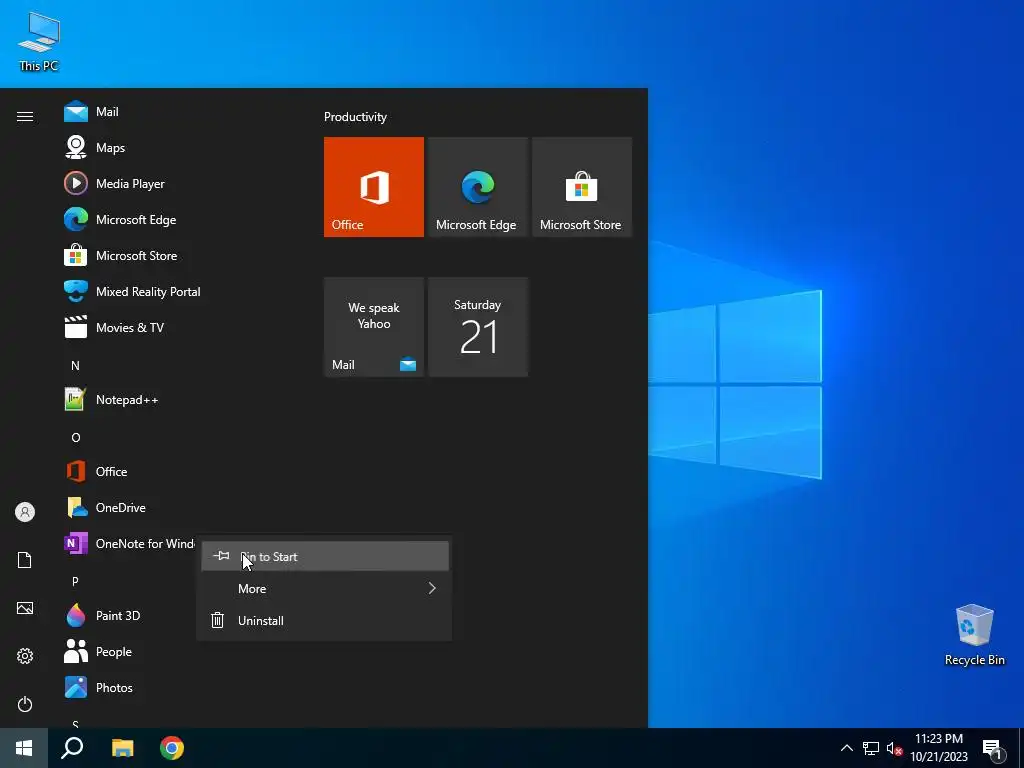Open the taskbar clock and date
The image size is (1024, 768).
(938, 748)
